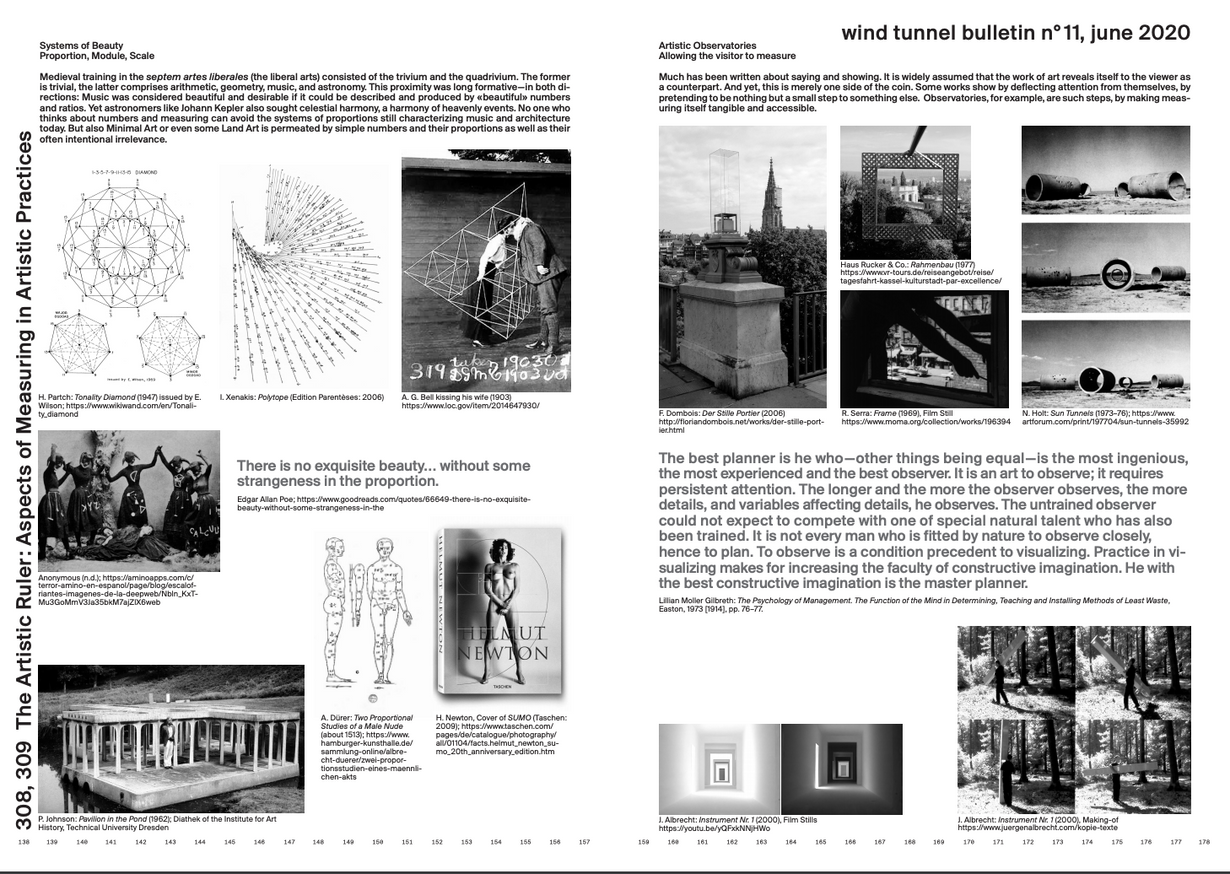Select the Rahmenbau framed landscape photo
Viewport: 1230px width, 874px height.
(905, 191)
